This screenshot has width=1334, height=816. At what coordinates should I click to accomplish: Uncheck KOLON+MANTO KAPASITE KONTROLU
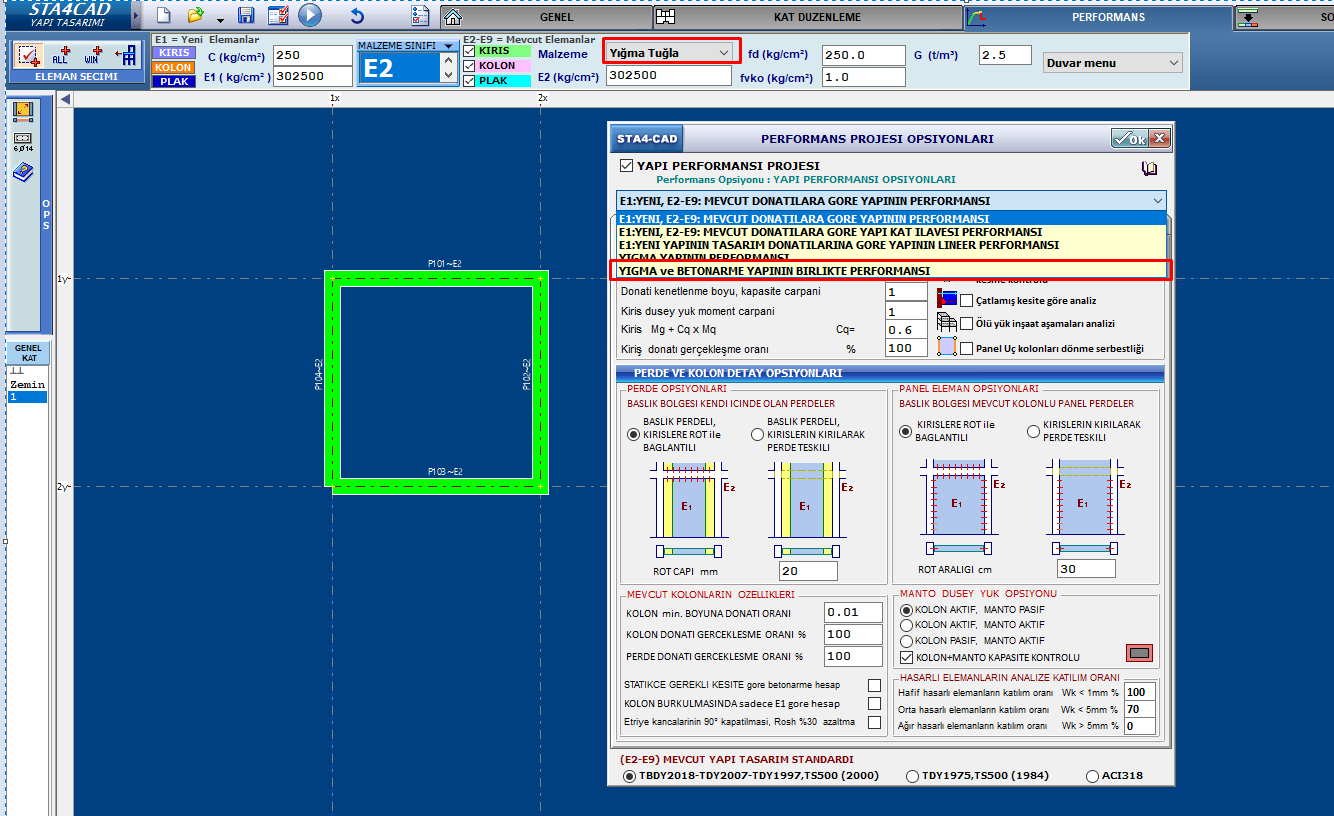906,657
